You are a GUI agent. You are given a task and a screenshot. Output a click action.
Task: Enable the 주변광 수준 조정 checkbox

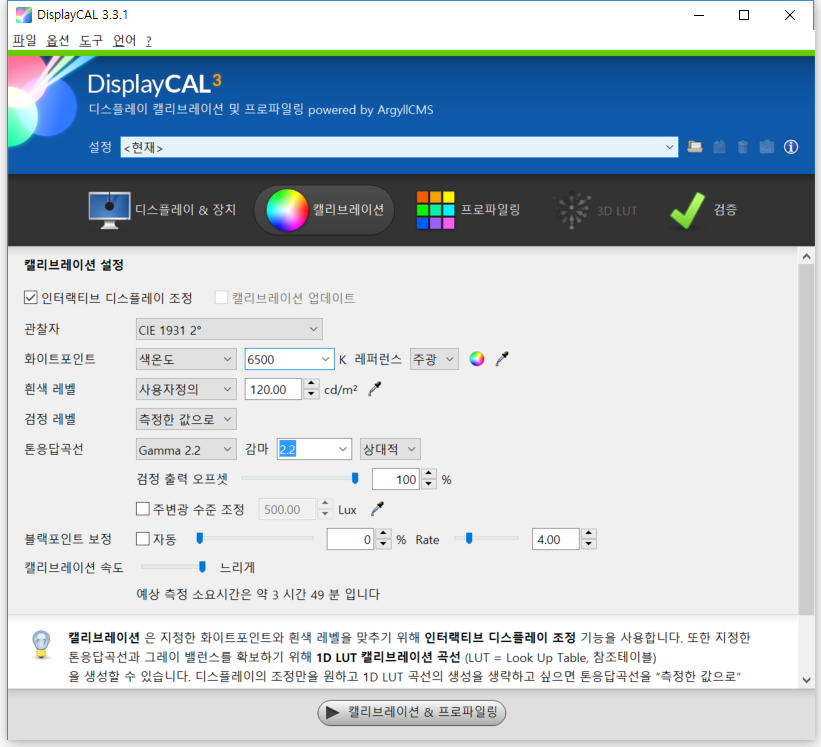tap(143, 509)
